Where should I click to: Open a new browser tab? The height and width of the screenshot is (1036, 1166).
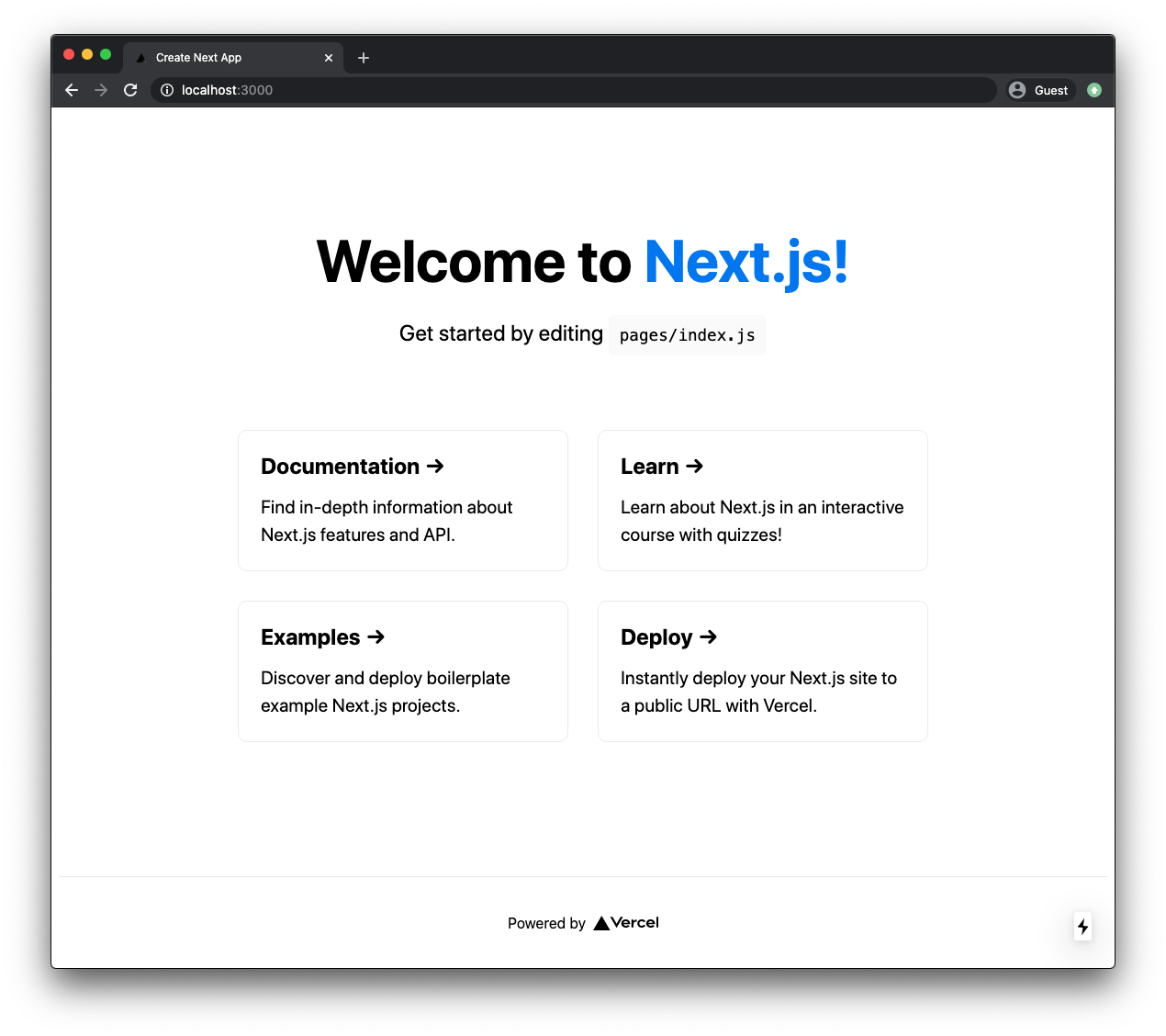coord(364,58)
